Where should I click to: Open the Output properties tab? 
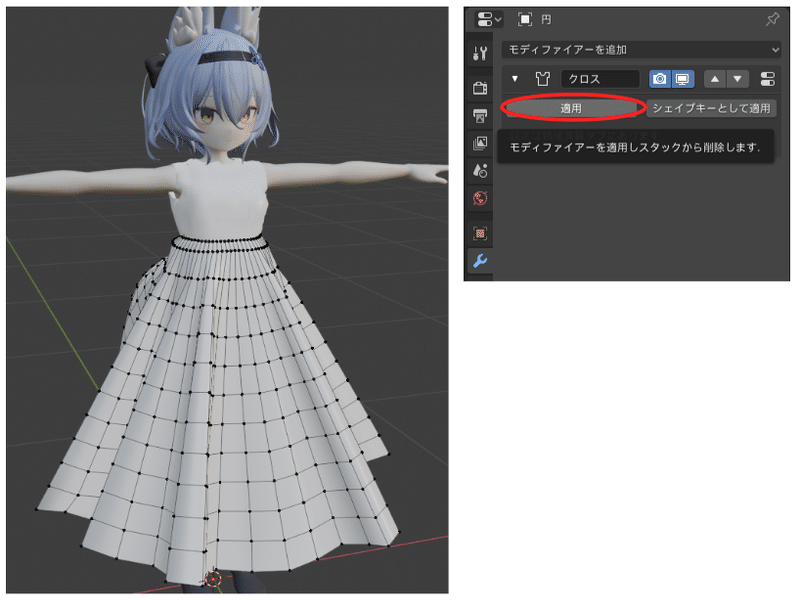480,116
